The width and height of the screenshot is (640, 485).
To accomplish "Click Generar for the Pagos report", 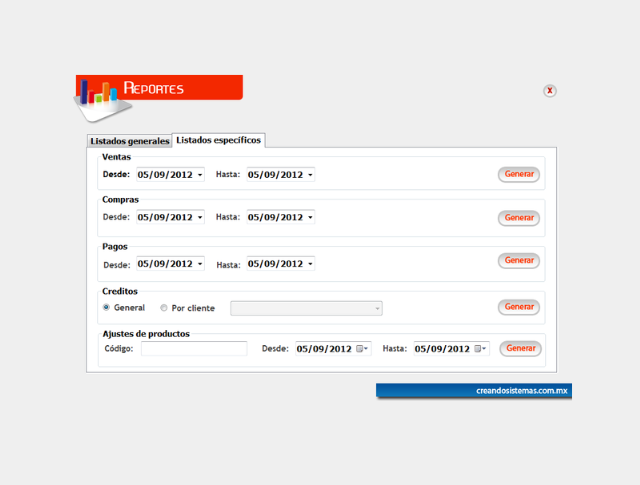I will coord(519,261).
